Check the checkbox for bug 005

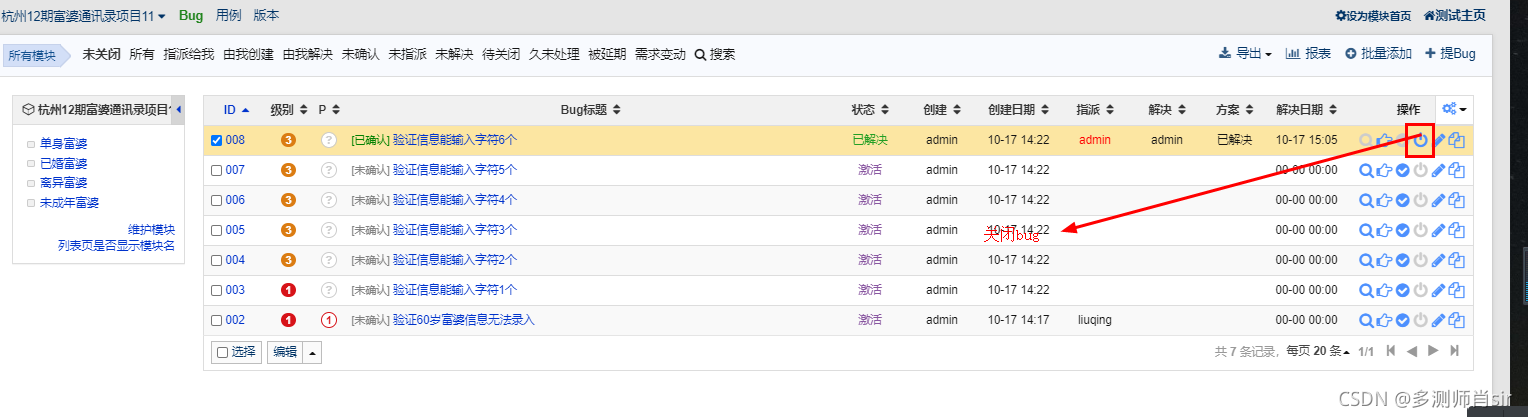[x=216, y=230]
